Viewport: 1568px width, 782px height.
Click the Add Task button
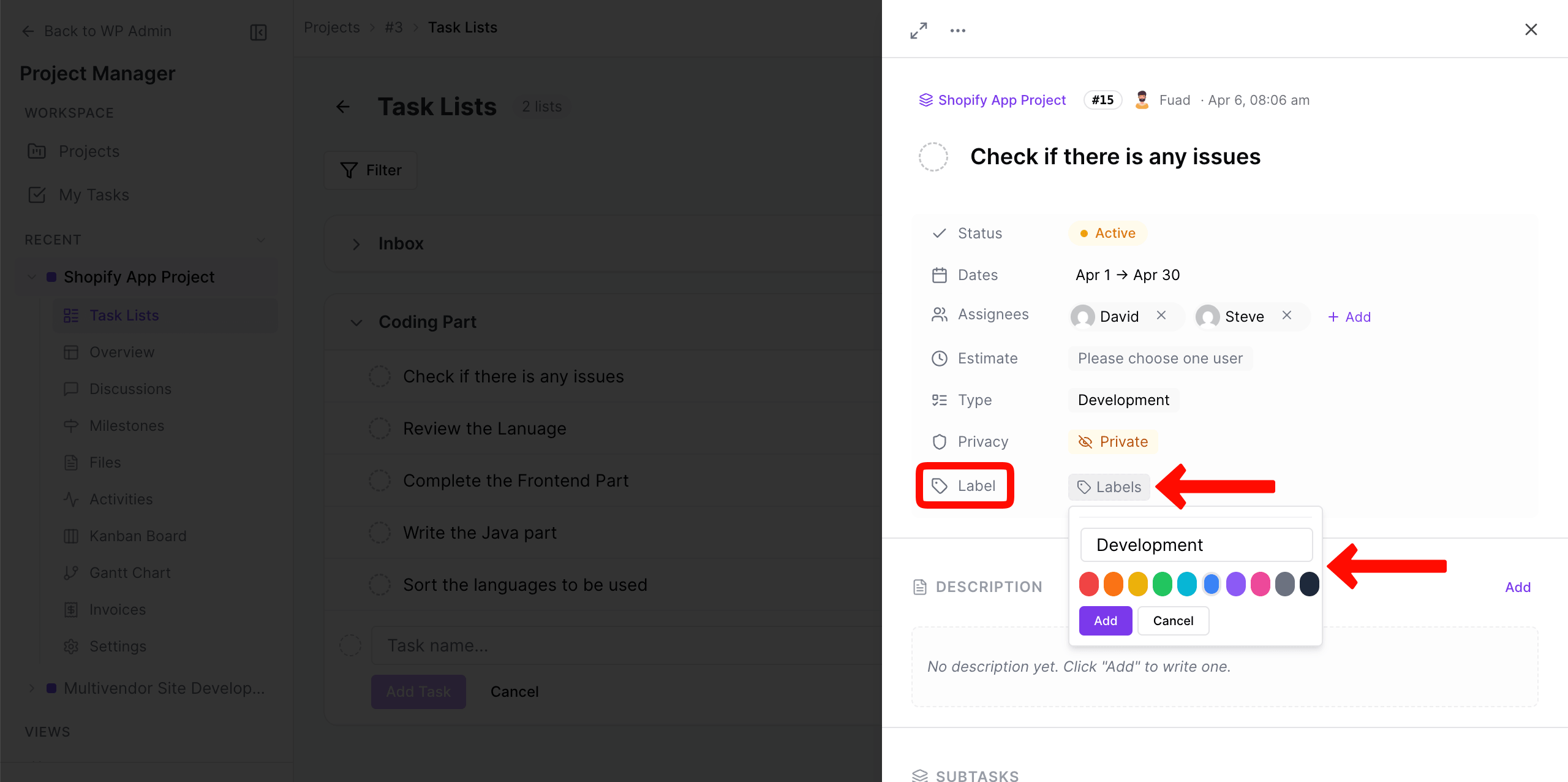click(x=418, y=691)
